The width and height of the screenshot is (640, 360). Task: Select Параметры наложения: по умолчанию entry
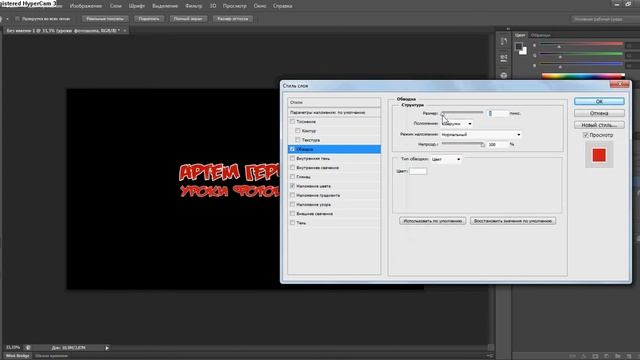point(334,112)
